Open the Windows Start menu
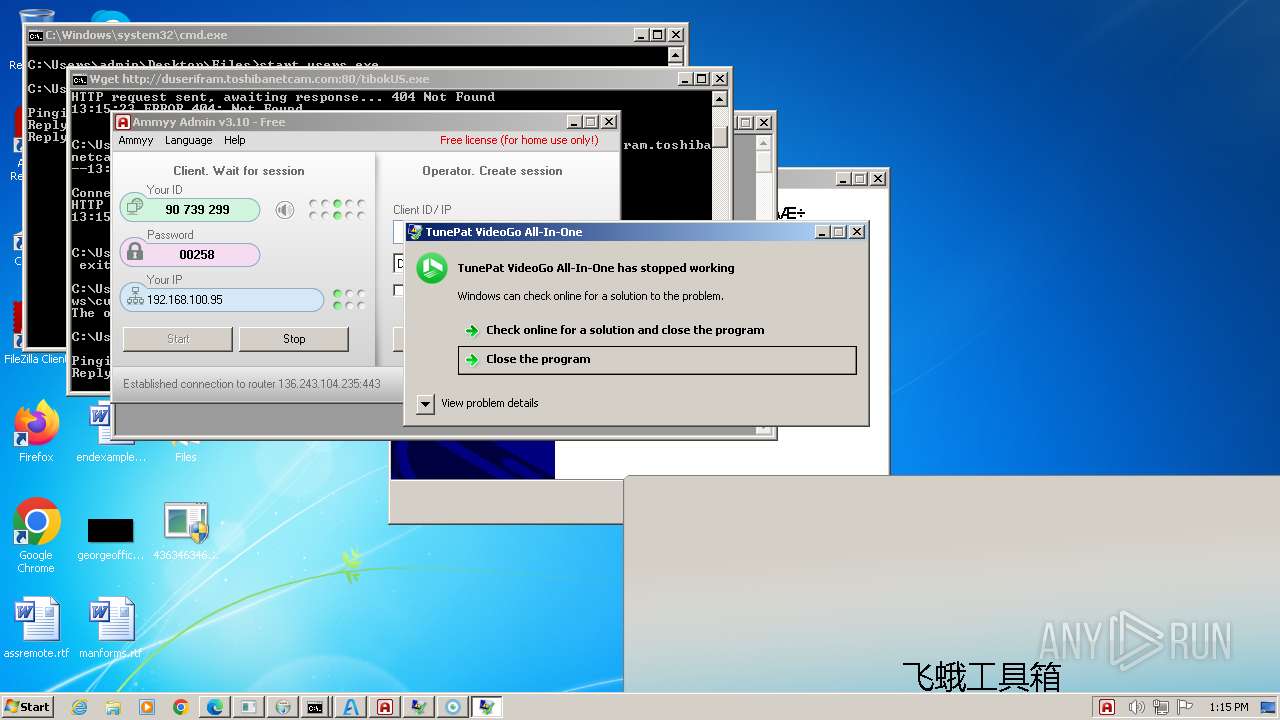The width and height of the screenshot is (1280, 720). coord(27,706)
